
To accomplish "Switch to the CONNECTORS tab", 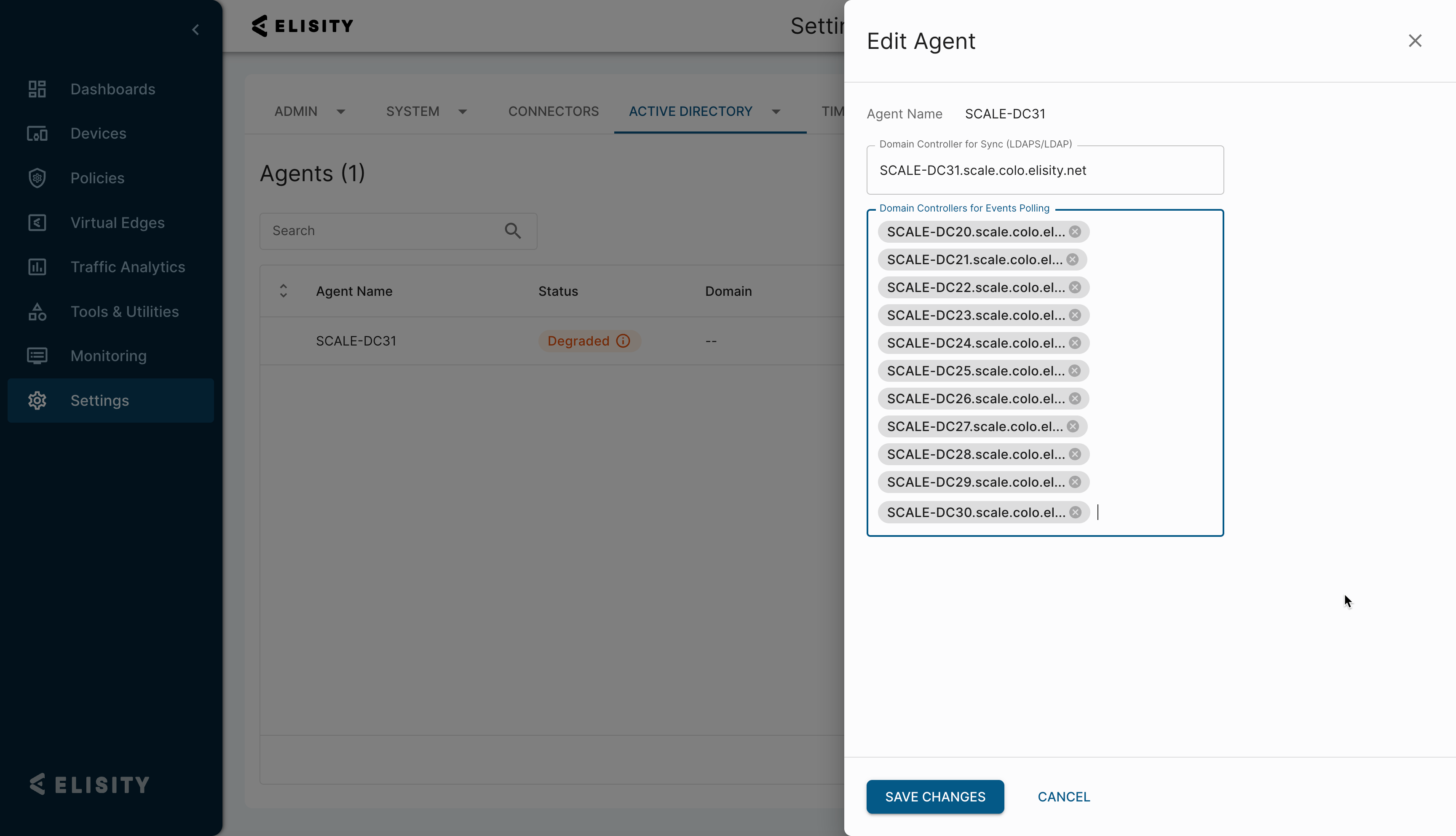I will point(553,111).
